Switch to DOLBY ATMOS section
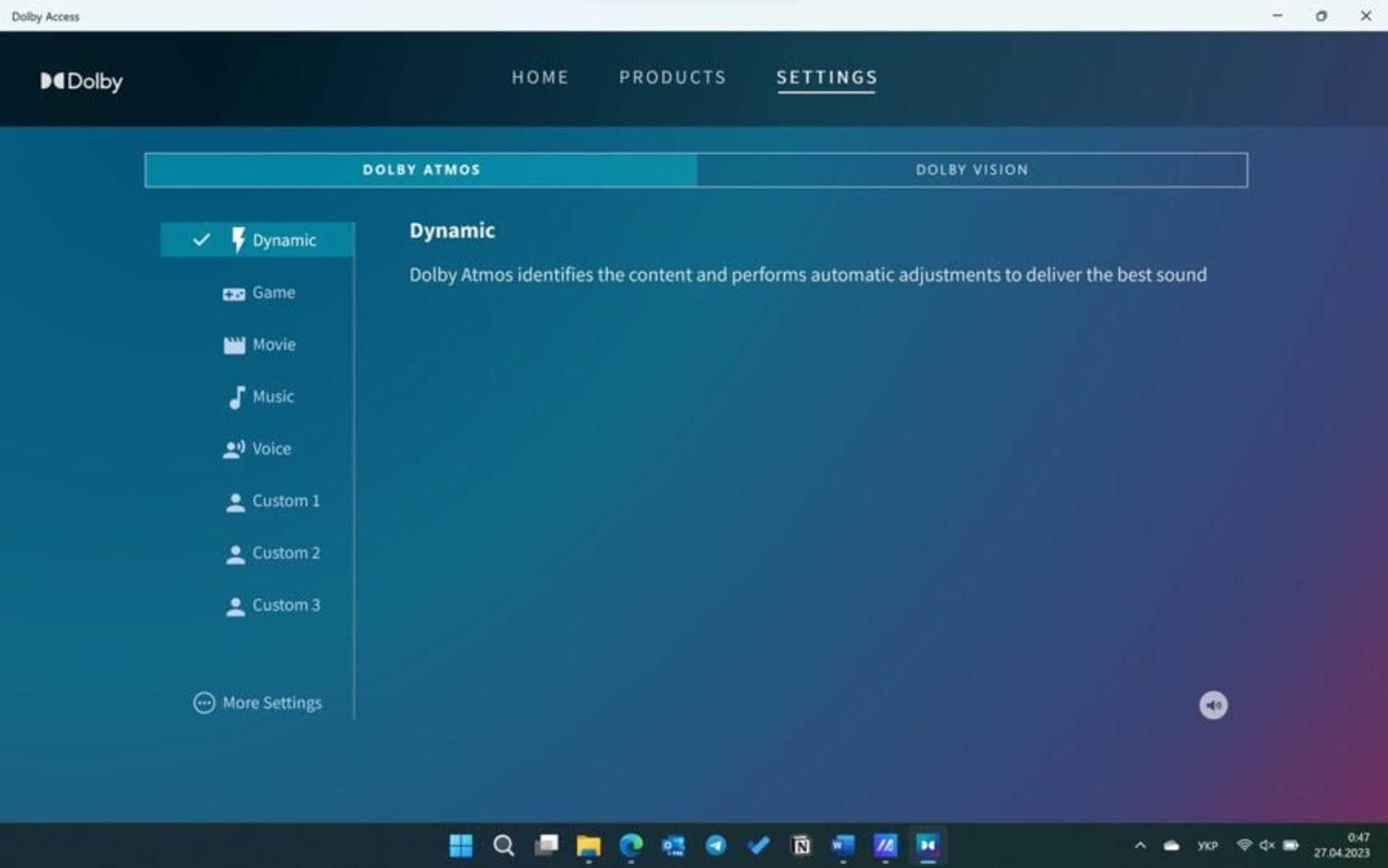The image size is (1388, 868). click(421, 170)
